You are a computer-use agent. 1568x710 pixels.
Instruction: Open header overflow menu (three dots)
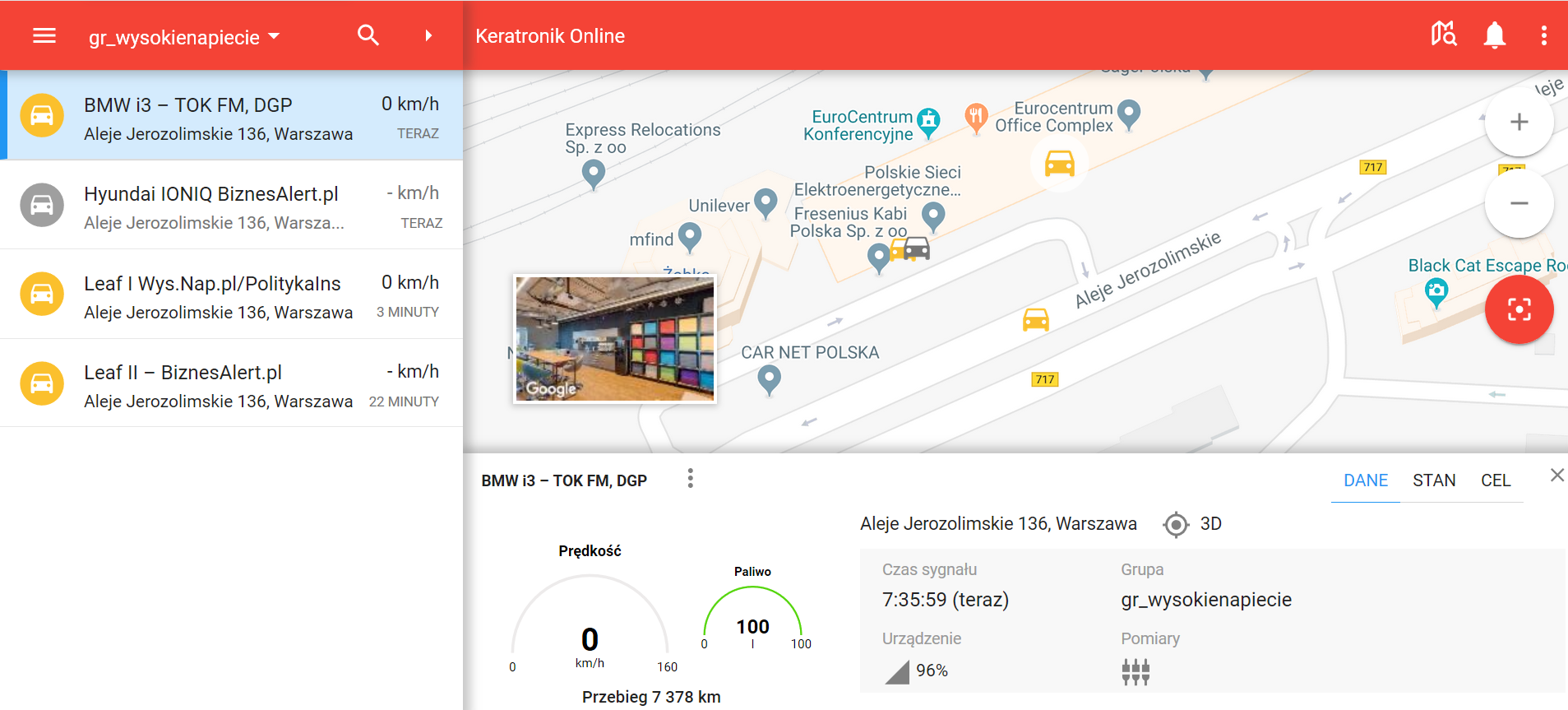[1544, 35]
